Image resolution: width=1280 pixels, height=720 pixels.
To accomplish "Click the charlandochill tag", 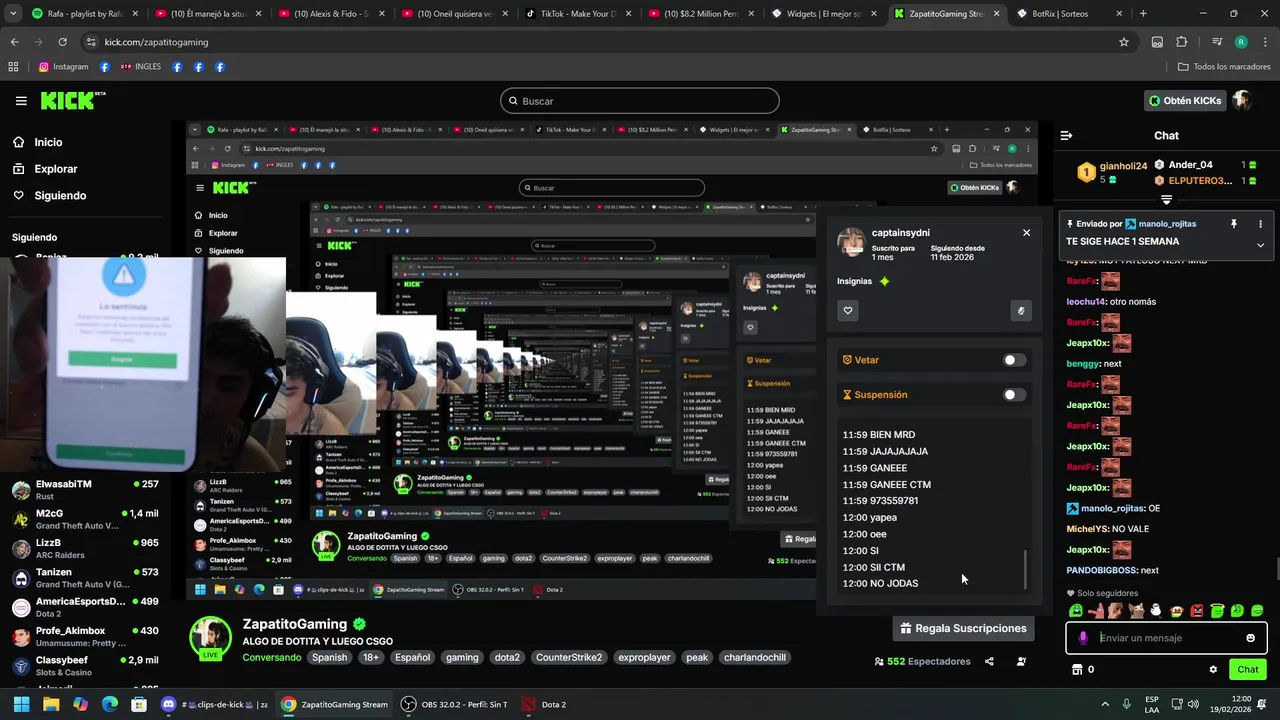I will [x=755, y=658].
